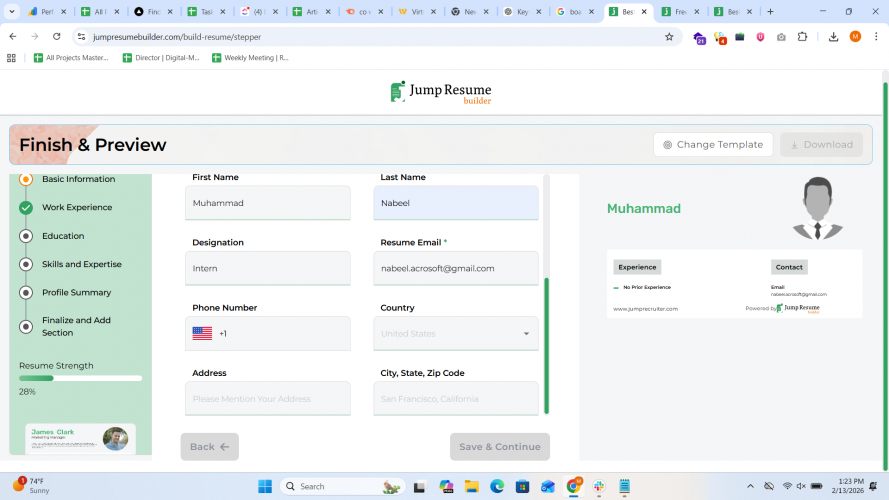Image resolution: width=889 pixels, height=500 pixels.
Task: Open the Country dropdown
Action: tap(456, 333)
